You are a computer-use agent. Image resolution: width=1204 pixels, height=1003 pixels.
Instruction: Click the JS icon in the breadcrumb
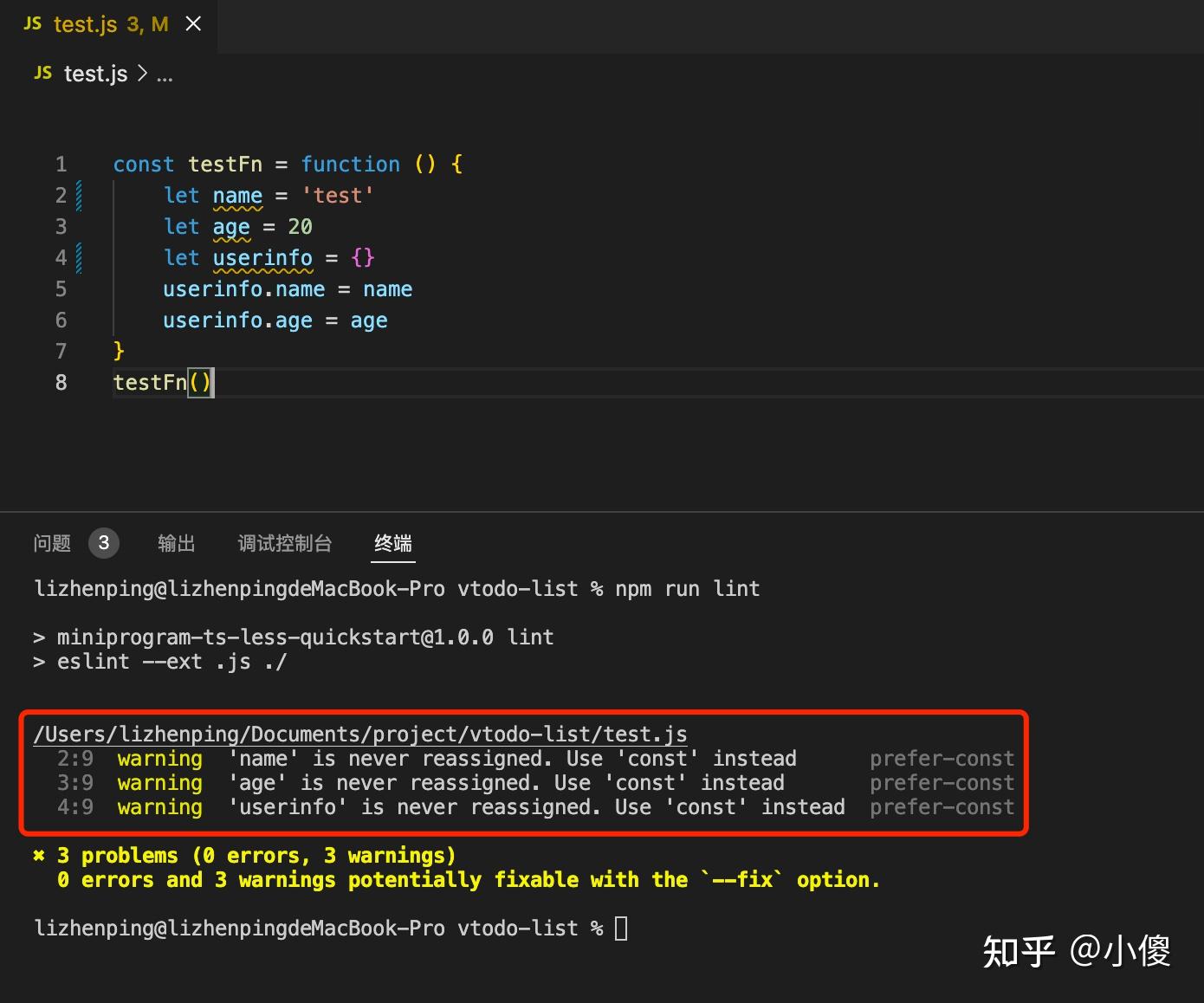click(43, 74)
